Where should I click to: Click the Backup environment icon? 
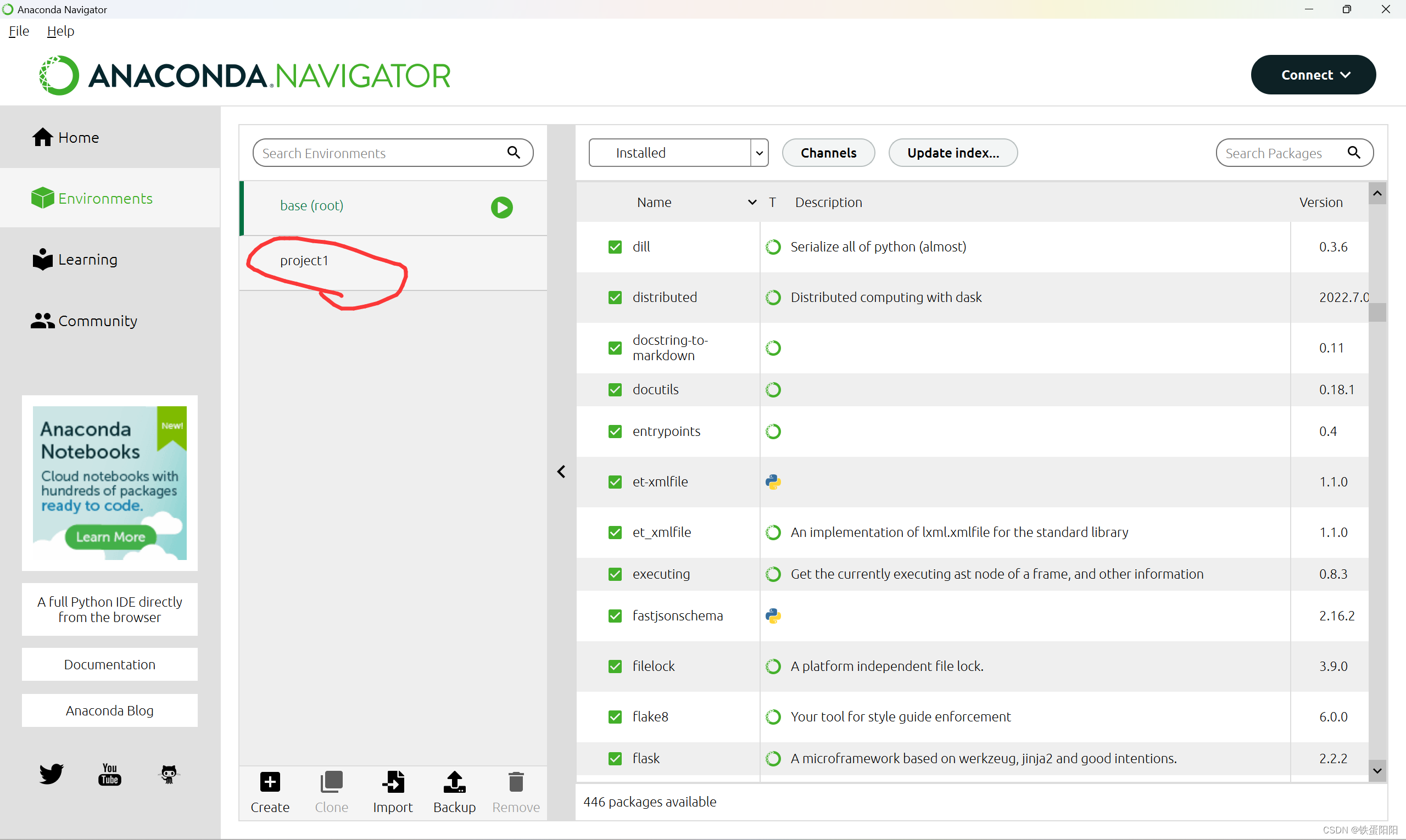point(454,782)
